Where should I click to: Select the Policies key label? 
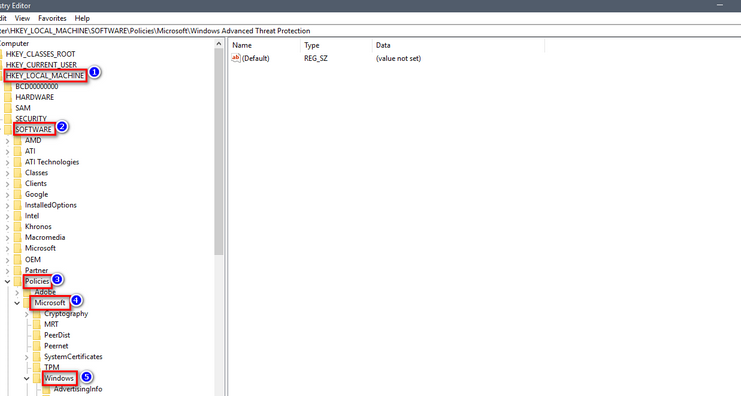coord(37,281)
